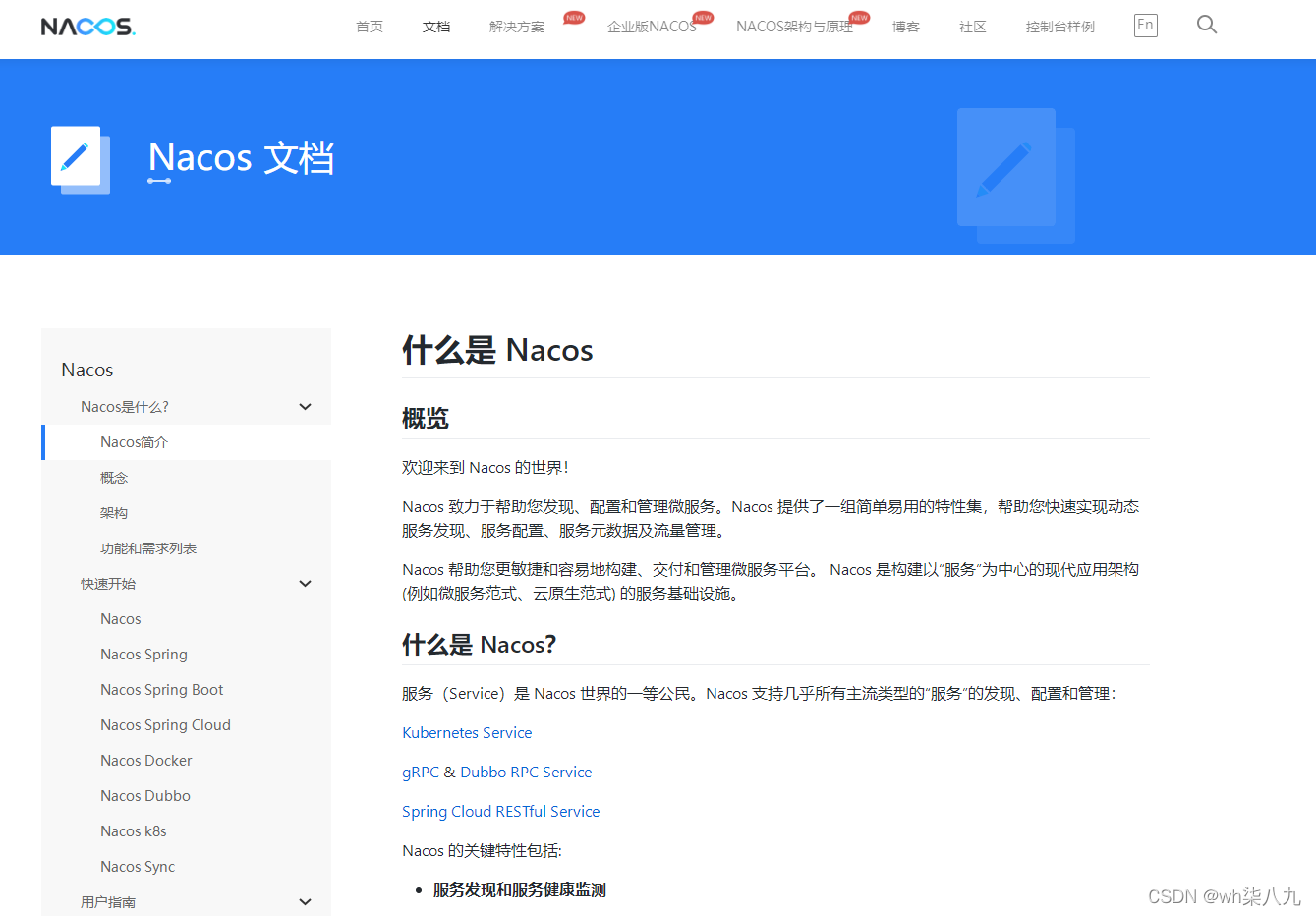The height and width of the screenshot is (916, 1316).
Task: Click the 什么是 Nacos page heading
Action: 497,350
